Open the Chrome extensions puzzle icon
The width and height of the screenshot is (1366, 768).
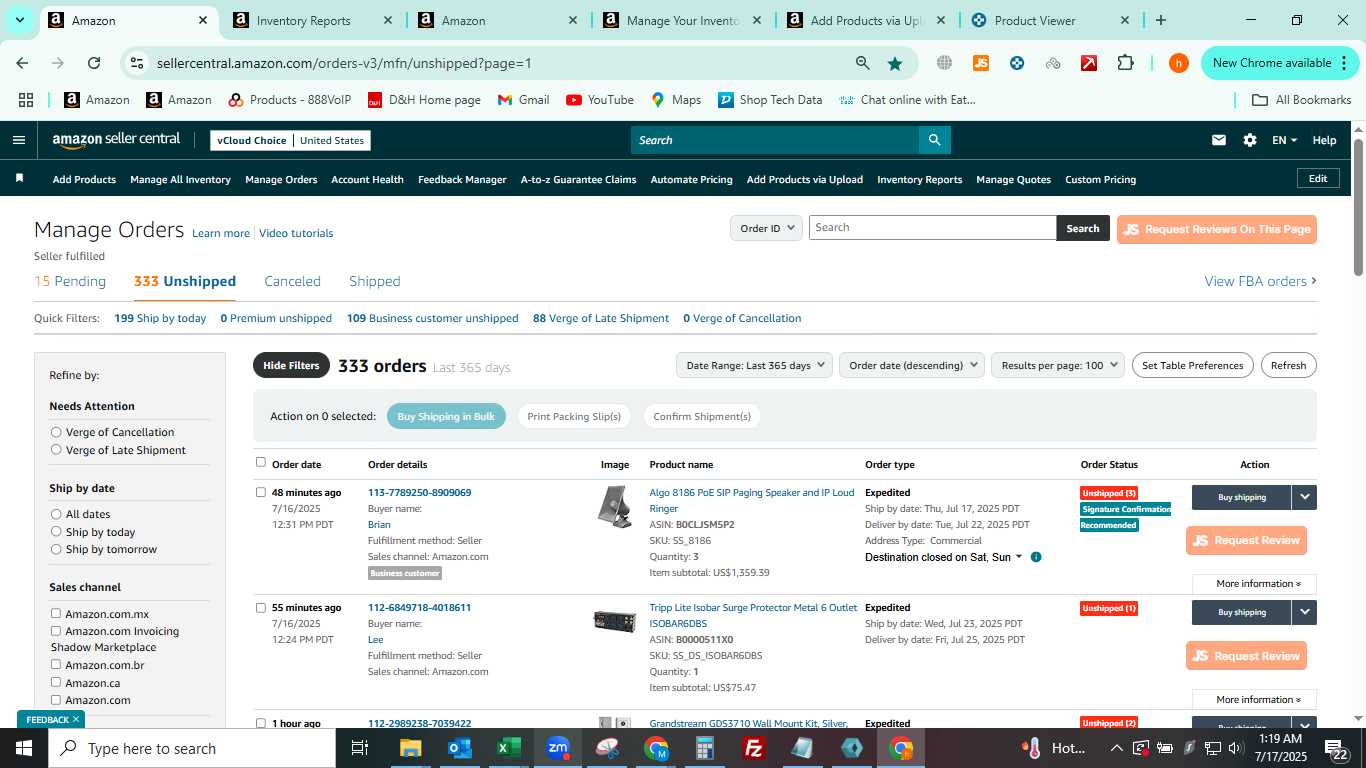pos(1125,63)
